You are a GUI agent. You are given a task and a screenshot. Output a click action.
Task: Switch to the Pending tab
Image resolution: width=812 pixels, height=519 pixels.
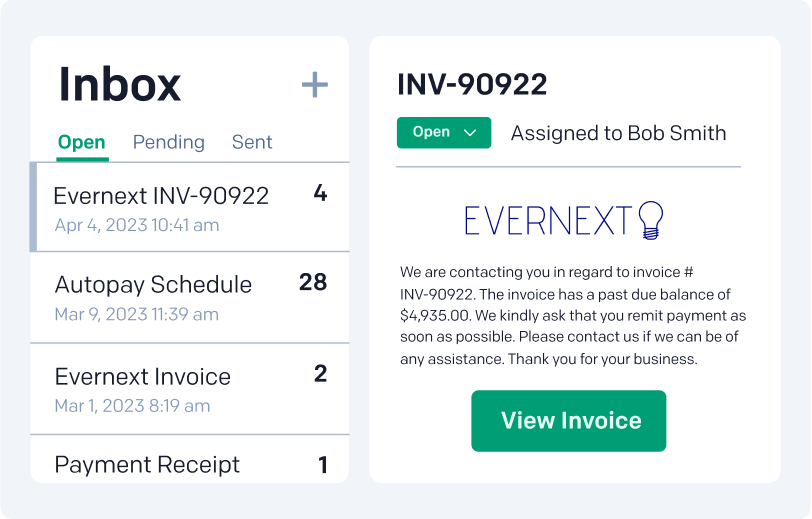pyautogui.click(x=169, y=142)
